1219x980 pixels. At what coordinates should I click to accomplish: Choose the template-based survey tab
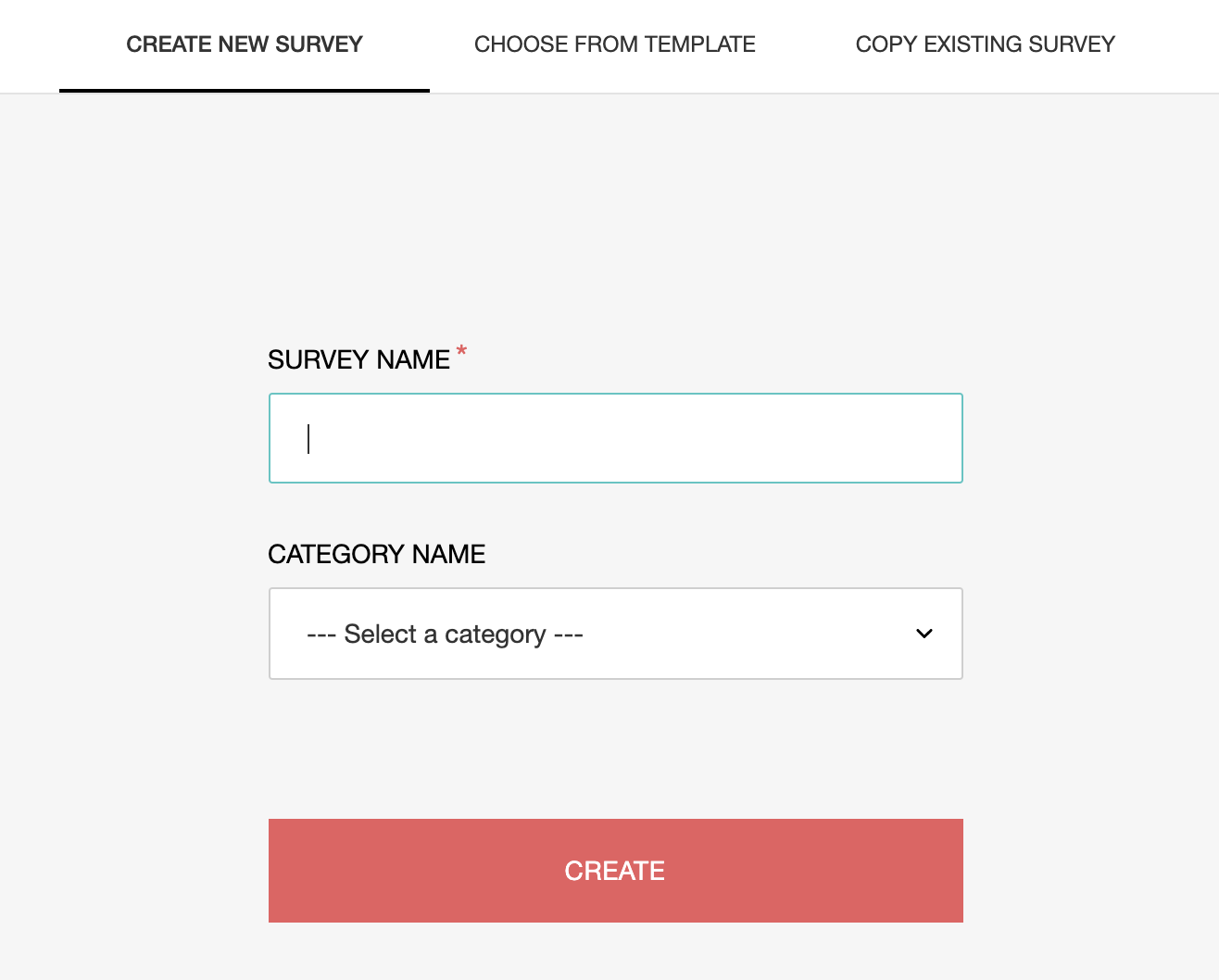click(614, 44)
